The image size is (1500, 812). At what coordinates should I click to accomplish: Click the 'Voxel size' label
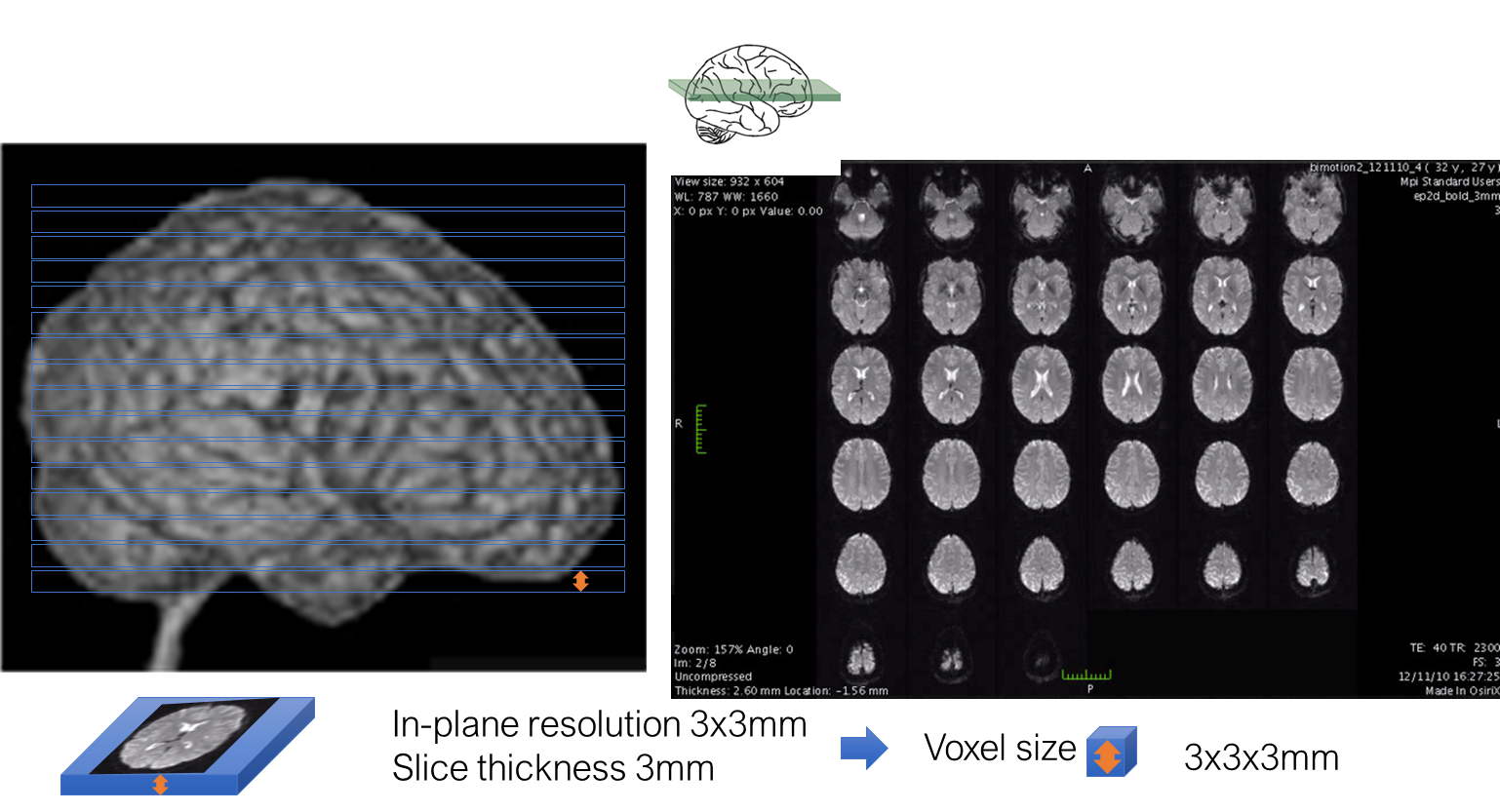[1000, 749]
